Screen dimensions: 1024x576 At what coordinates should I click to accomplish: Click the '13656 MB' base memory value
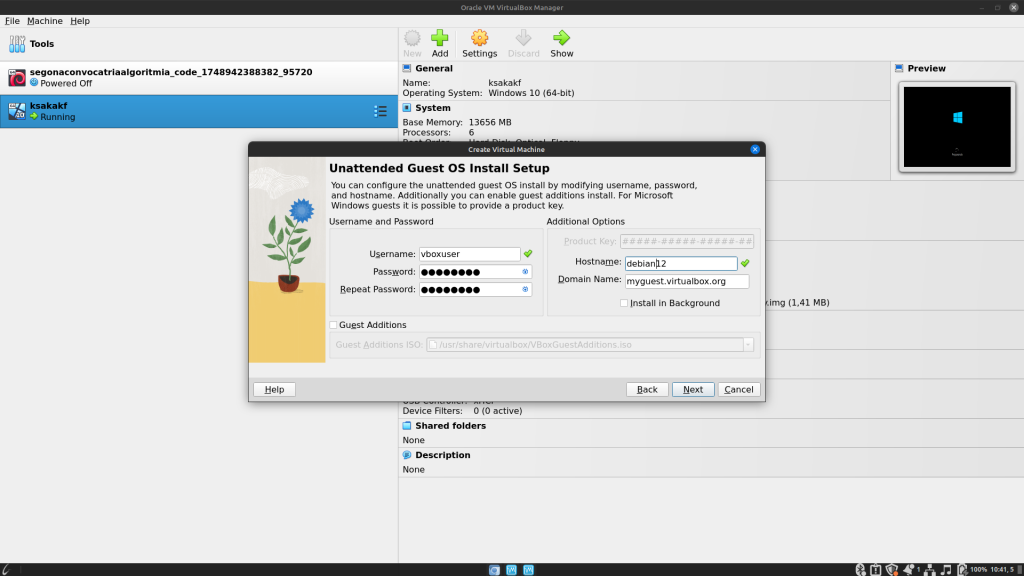490,122
